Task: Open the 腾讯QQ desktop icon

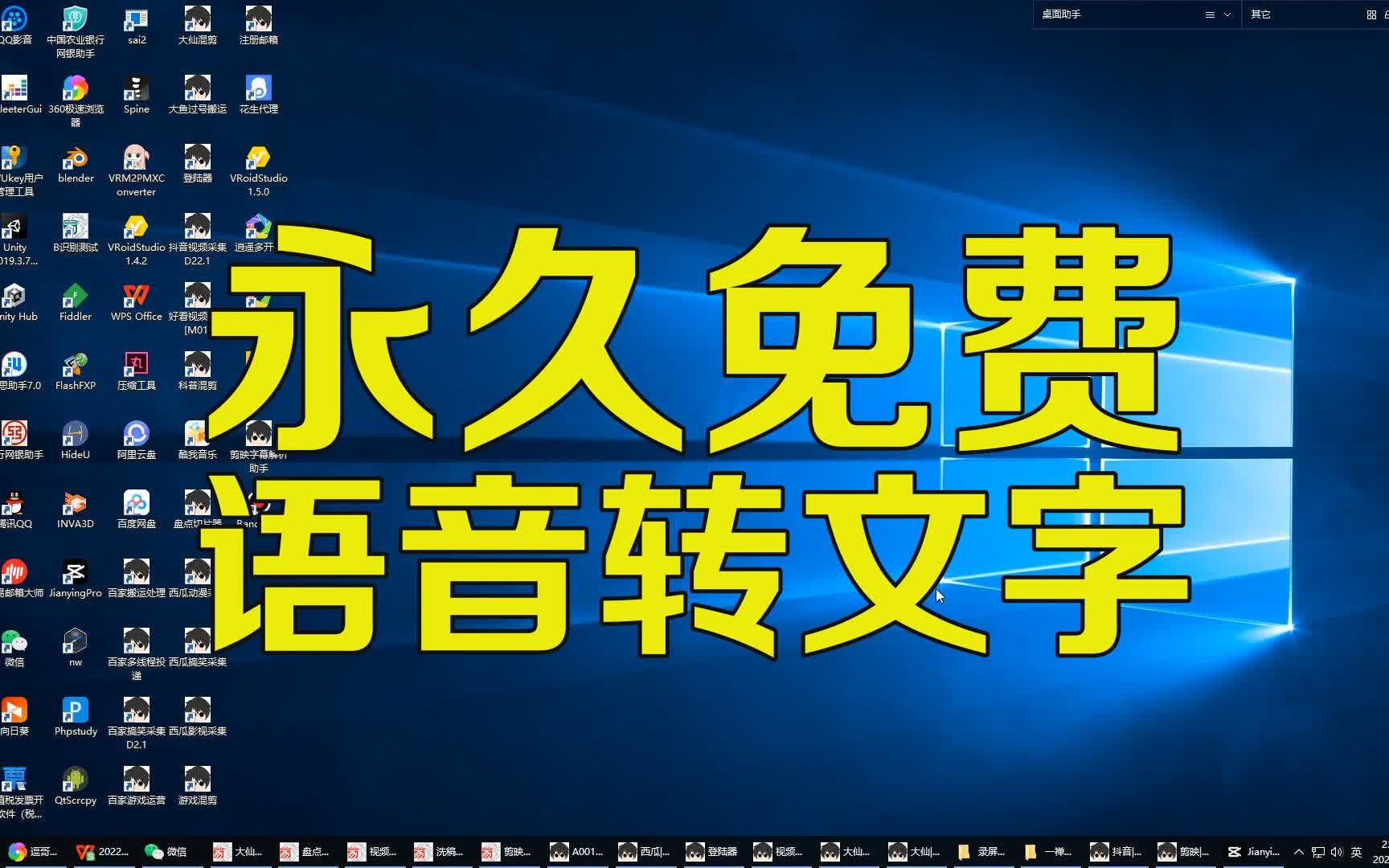Action: coord(14,510)
